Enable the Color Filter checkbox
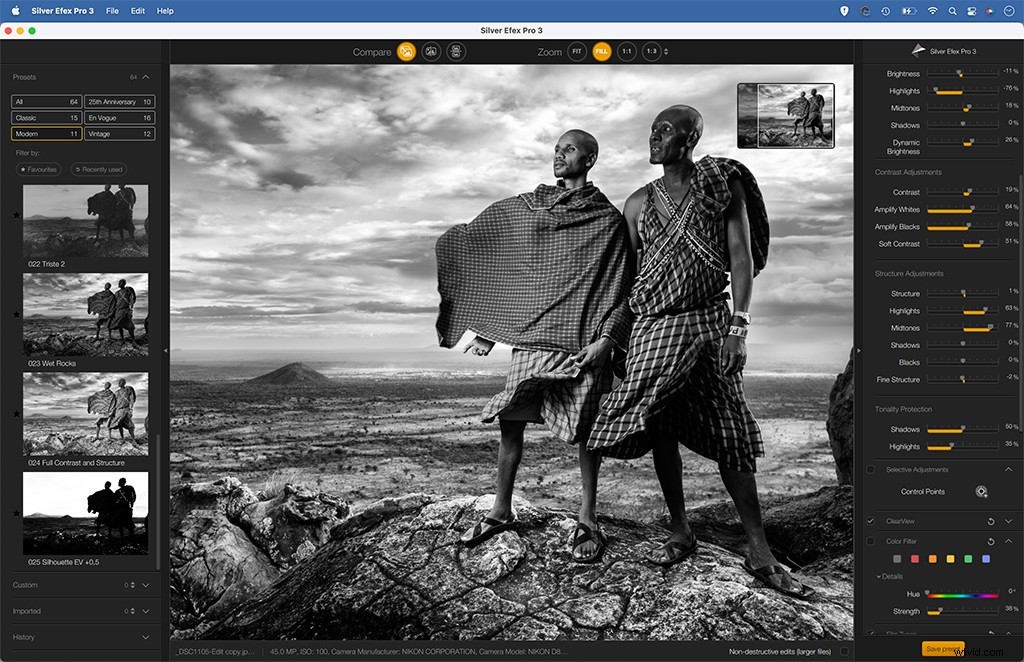The height and width of the screenshot is (662, 1024). [870, 540]
